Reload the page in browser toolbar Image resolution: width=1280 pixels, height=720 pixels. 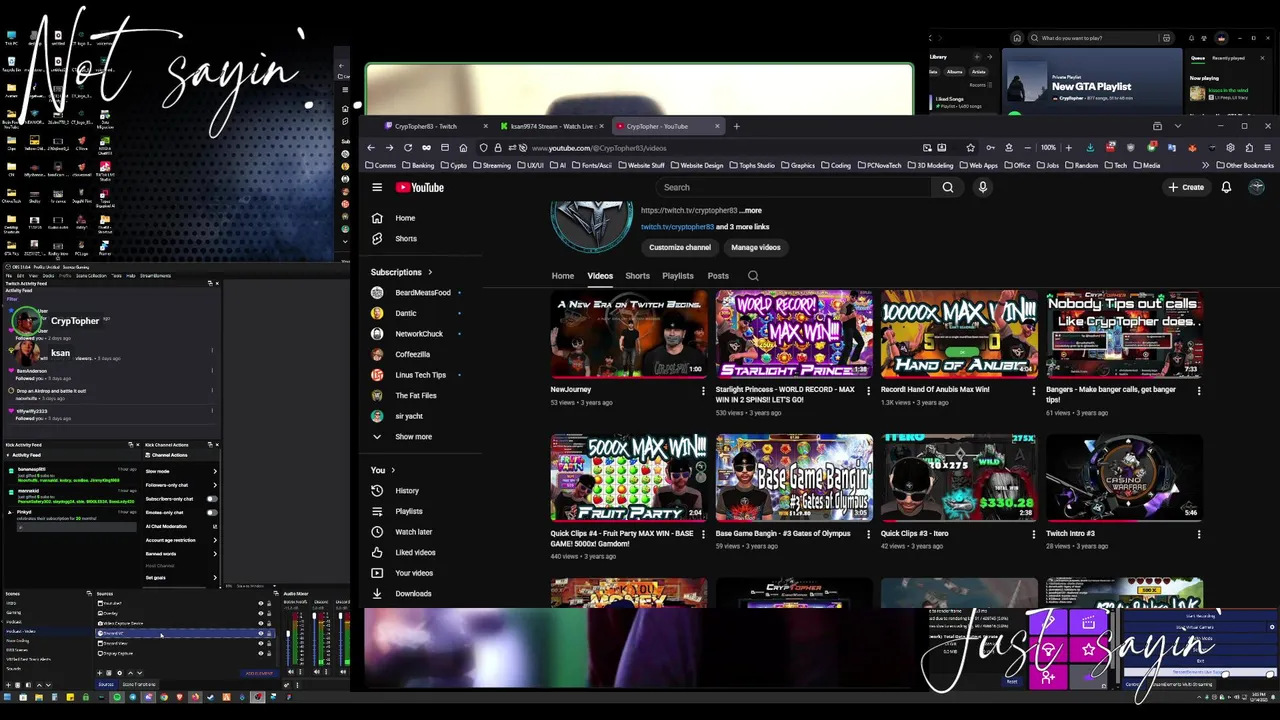pyautogui.click(x=408, y=148)
